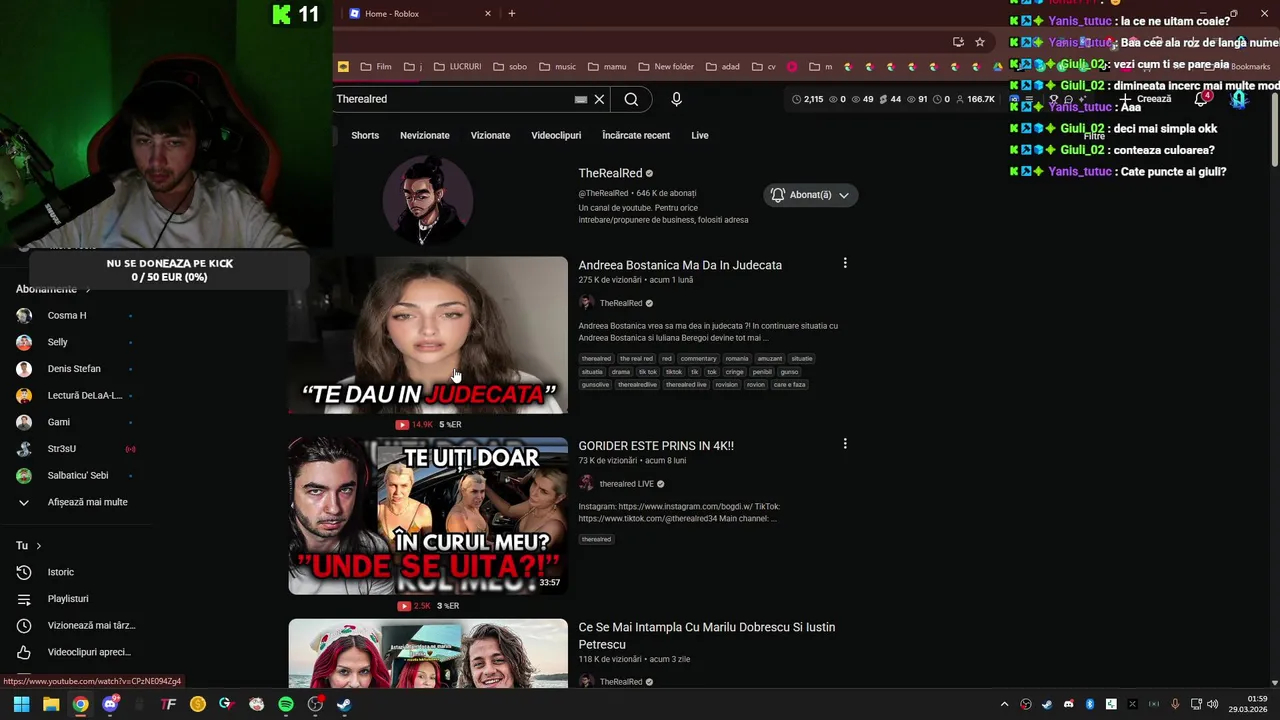Open Discord from the taskbar

tap(110, 704)
